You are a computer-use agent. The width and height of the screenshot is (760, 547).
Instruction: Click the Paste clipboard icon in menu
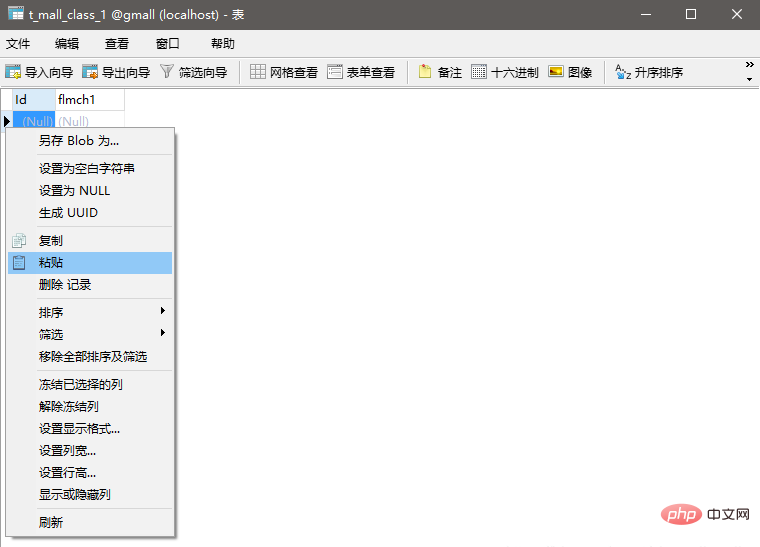[x=19, y=263]
